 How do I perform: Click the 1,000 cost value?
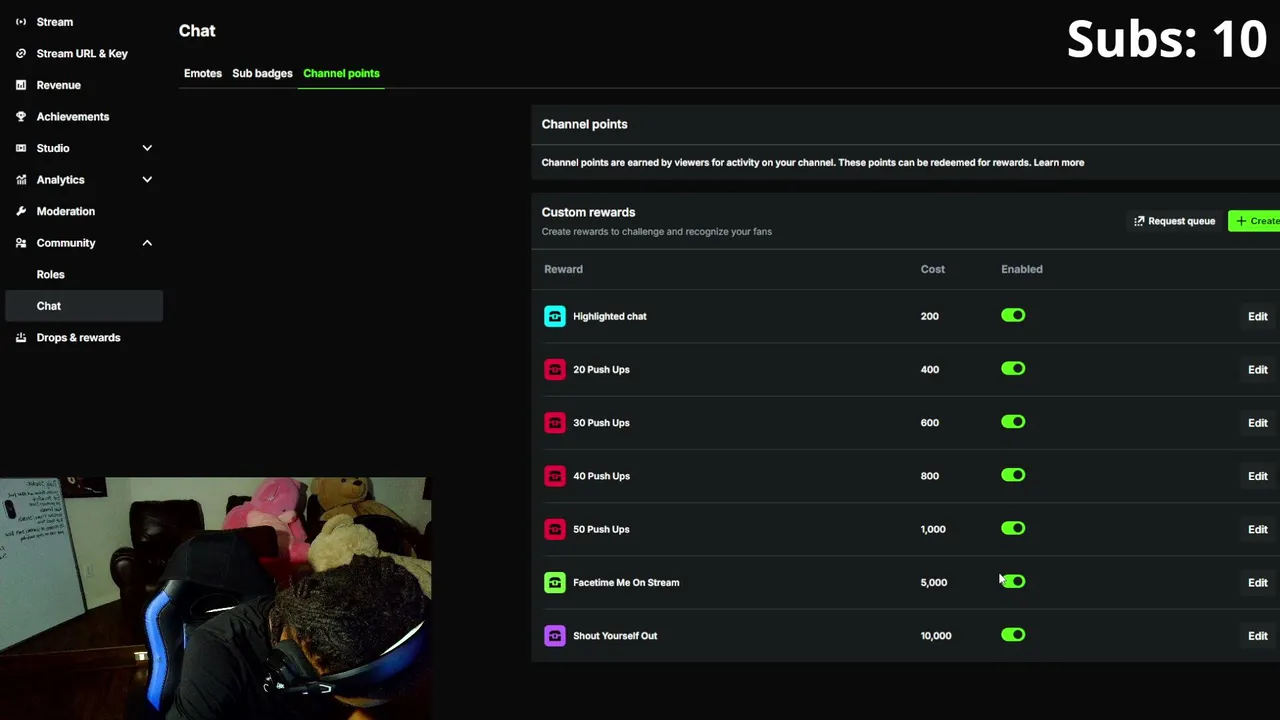point(932,529)
